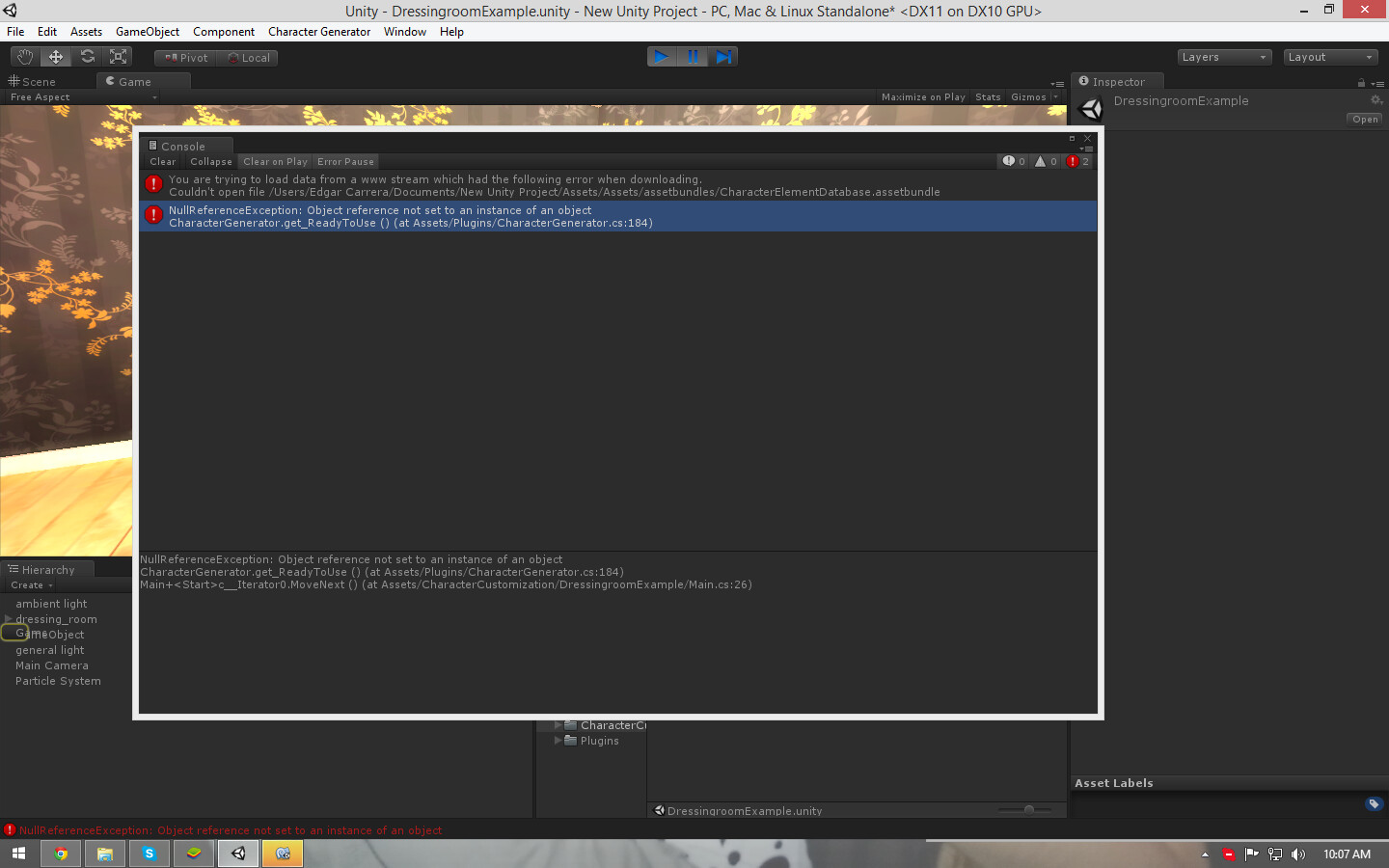Viewport: 1389px width, 868px height.
Task: Select Particle System in Hierarchy
Action: pyautogui.click(x=58, y=681)
